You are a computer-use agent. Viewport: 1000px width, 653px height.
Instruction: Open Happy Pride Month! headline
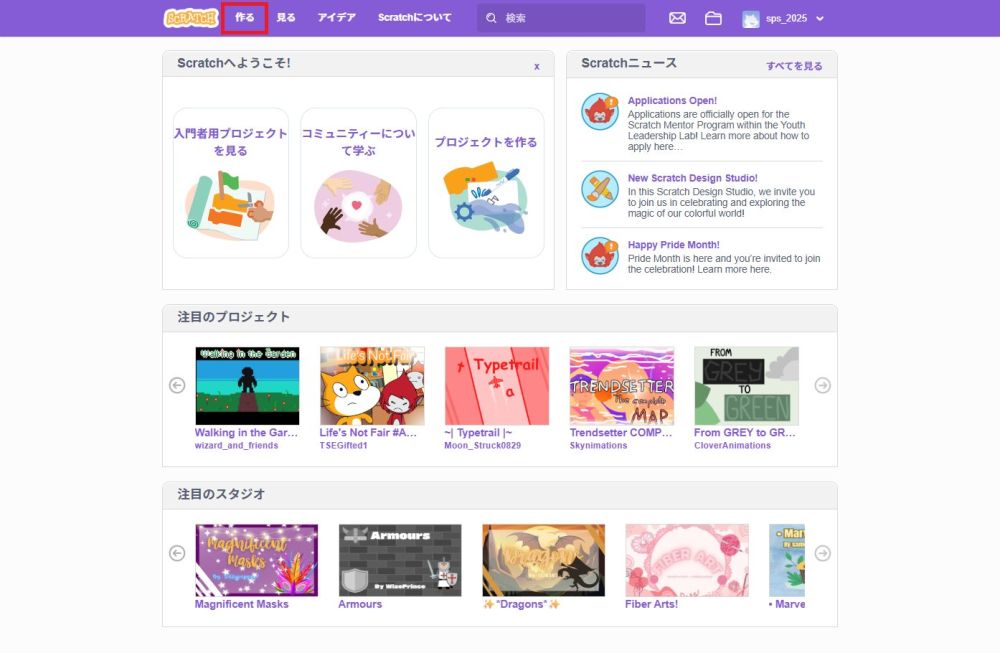tap(673, 245)
